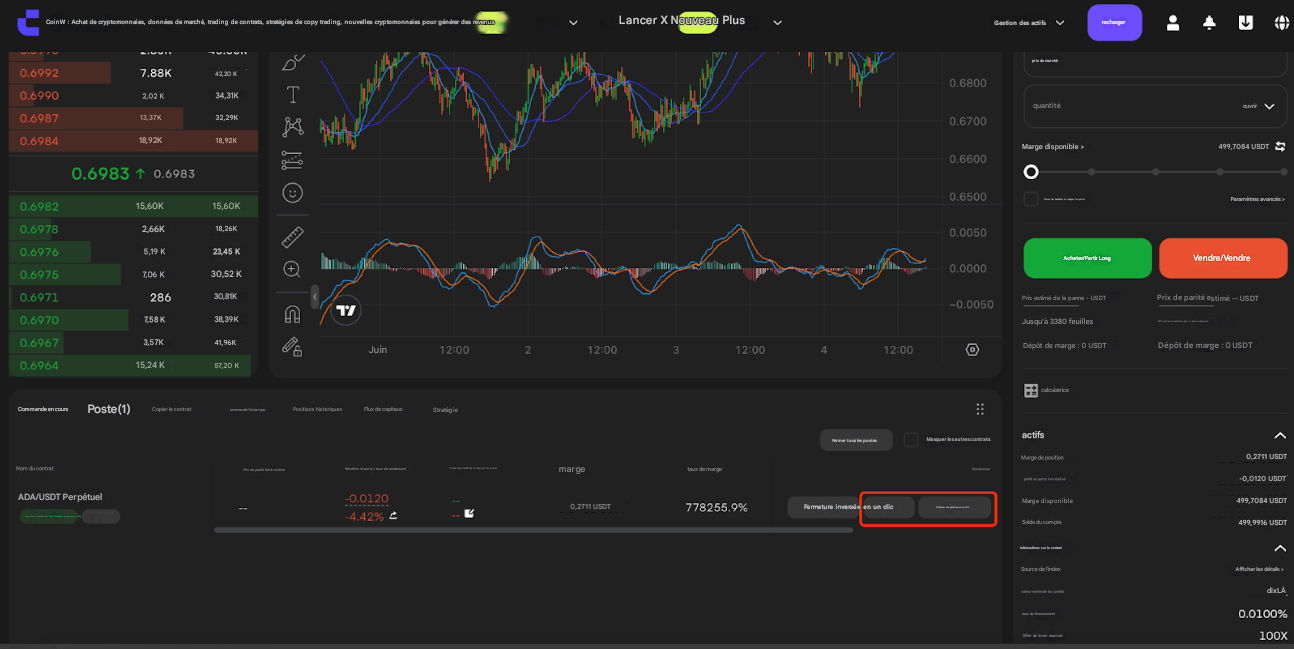The width and height of the screenshot is (1294, 649).
Task: Open the emoji icons tool
Action: tap(292, 192)
